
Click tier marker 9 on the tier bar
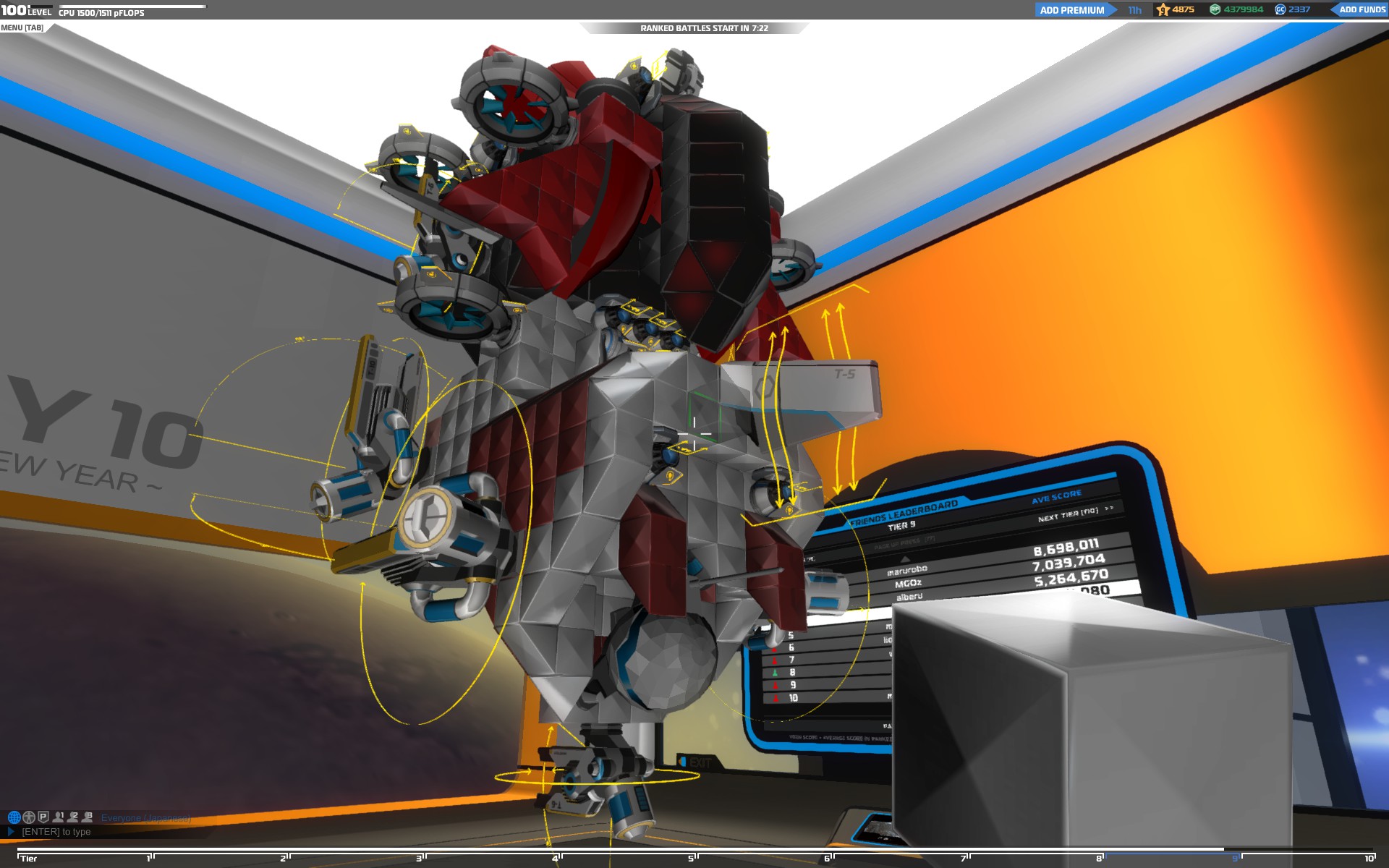1235,859
